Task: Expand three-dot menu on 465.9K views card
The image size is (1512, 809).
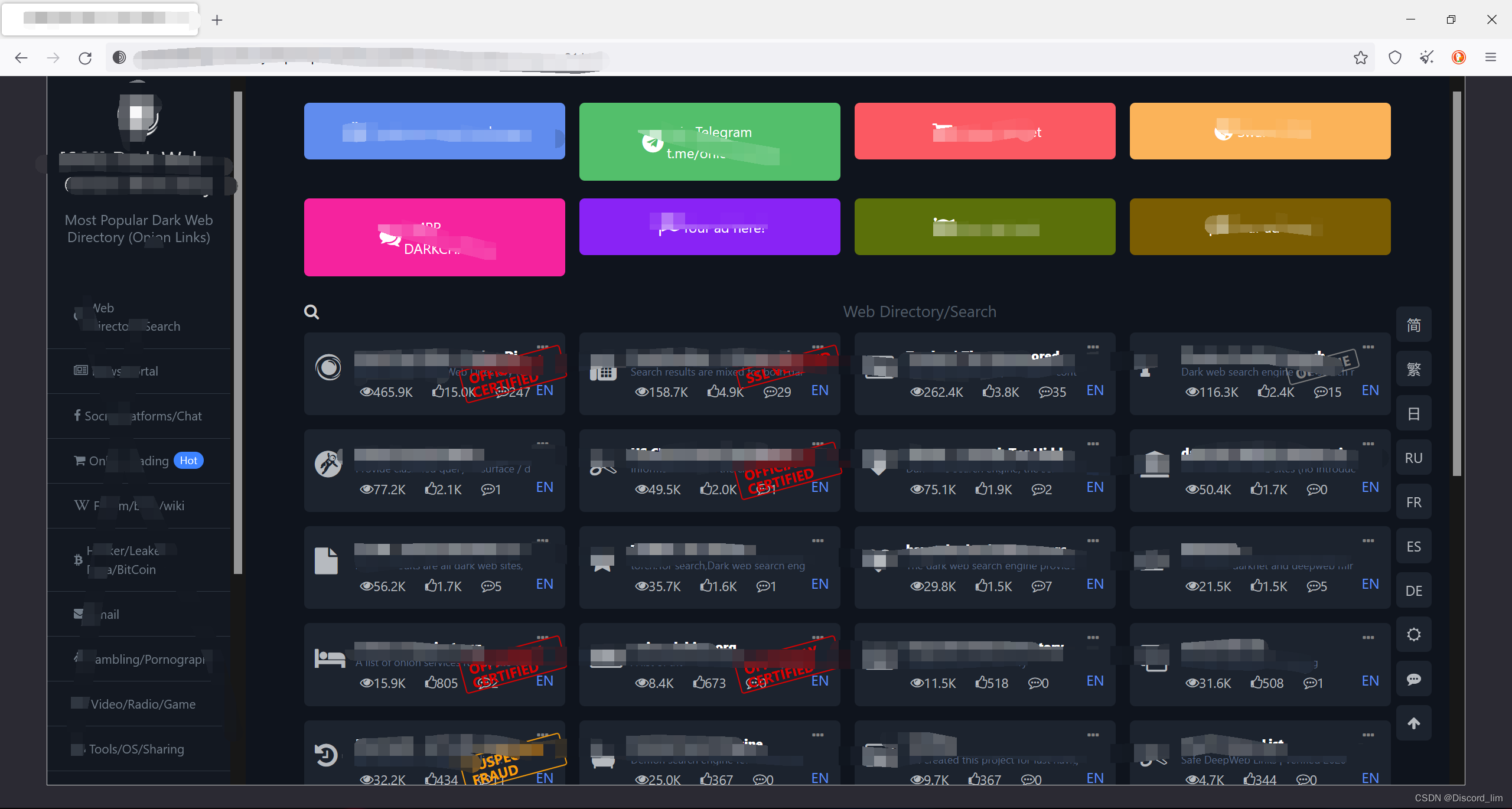Action: click(542, 347)
